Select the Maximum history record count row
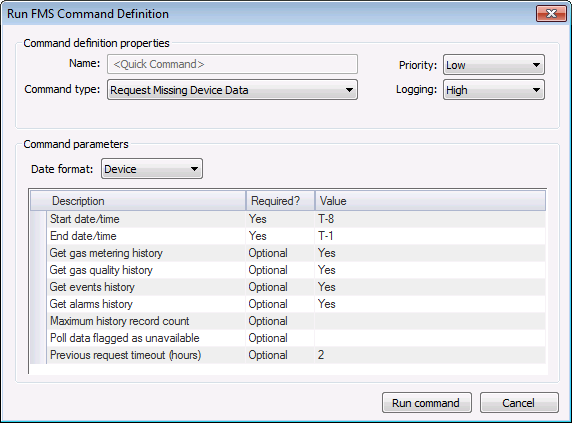The width and height of the screenshot is (572, 423). 288,321
